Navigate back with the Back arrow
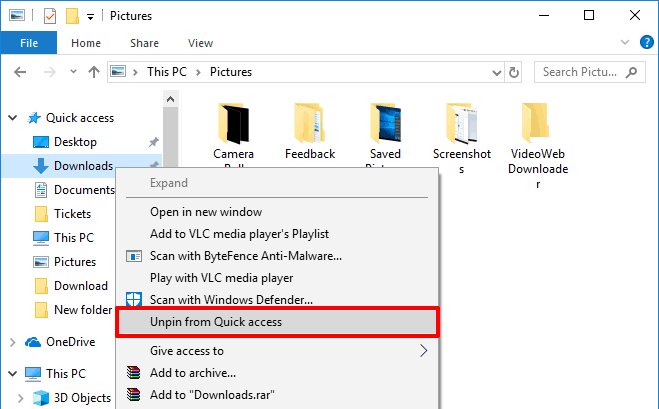 (x=22, y=72)
